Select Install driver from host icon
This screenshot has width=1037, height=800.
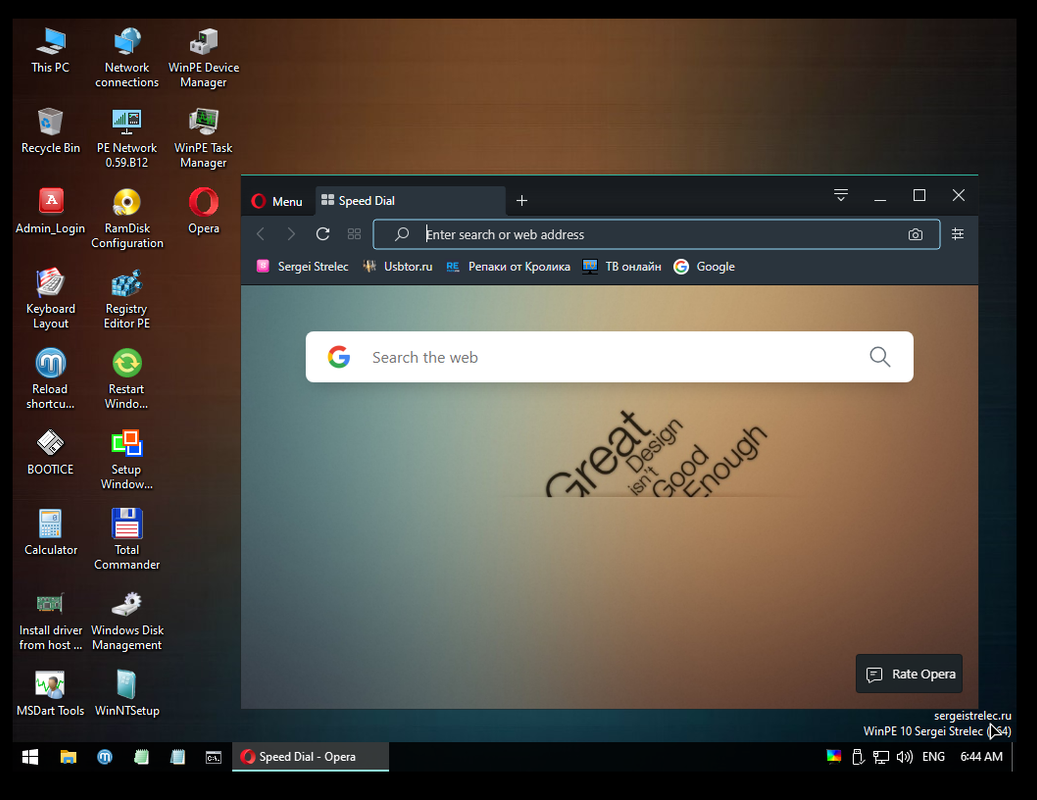(x=50, y=620)
